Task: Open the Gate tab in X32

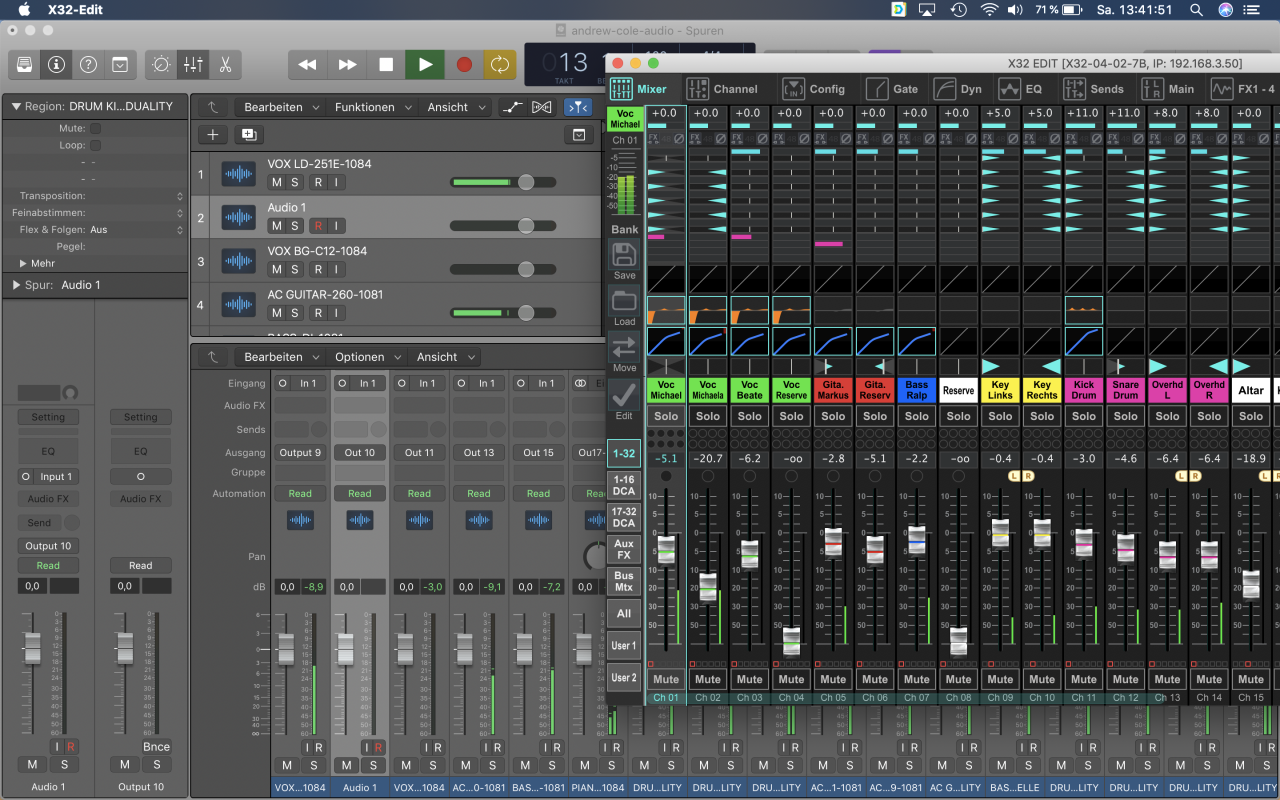Action: click(893, 89)
